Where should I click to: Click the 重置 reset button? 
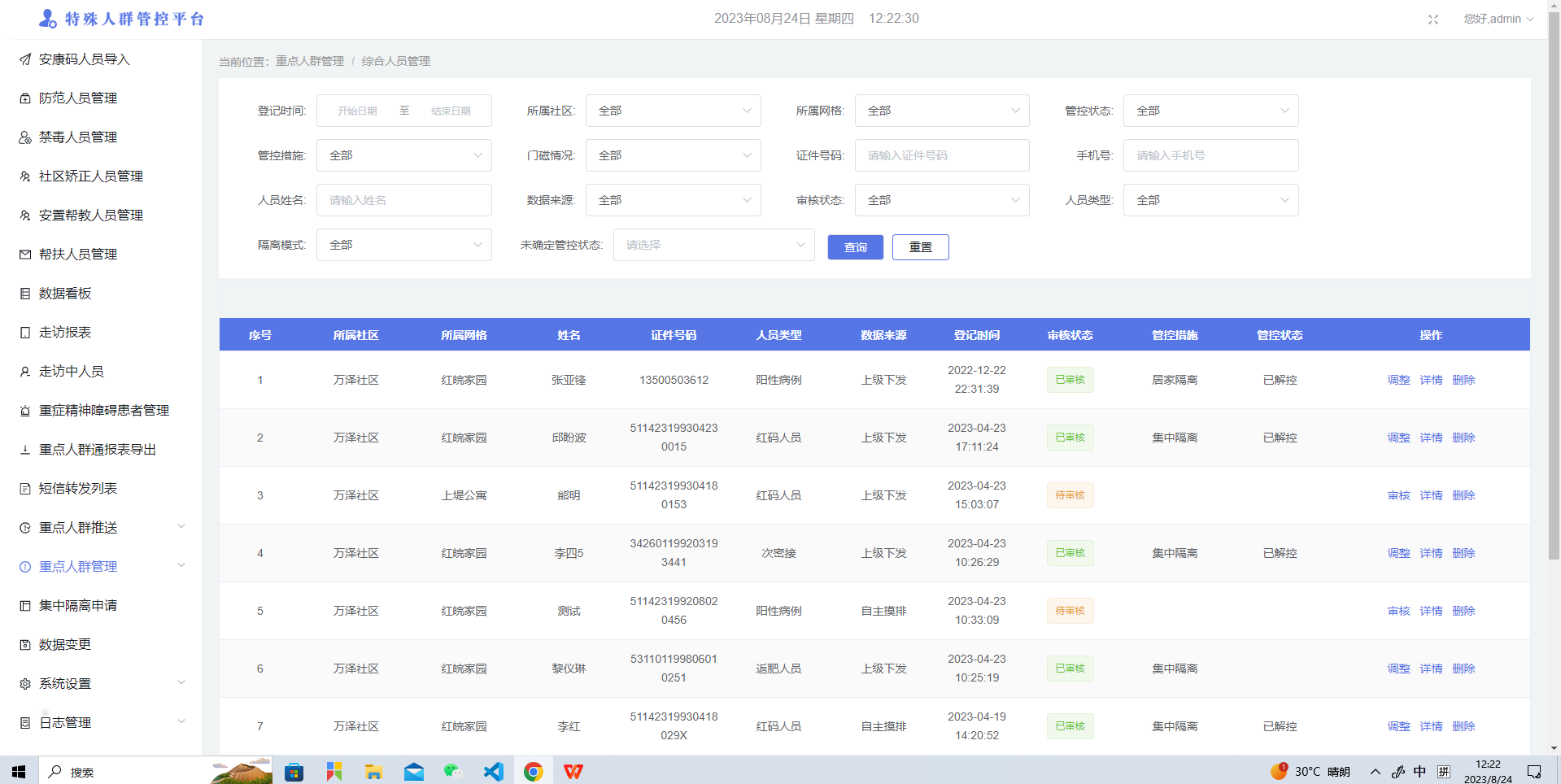click(x=920, y=247)
